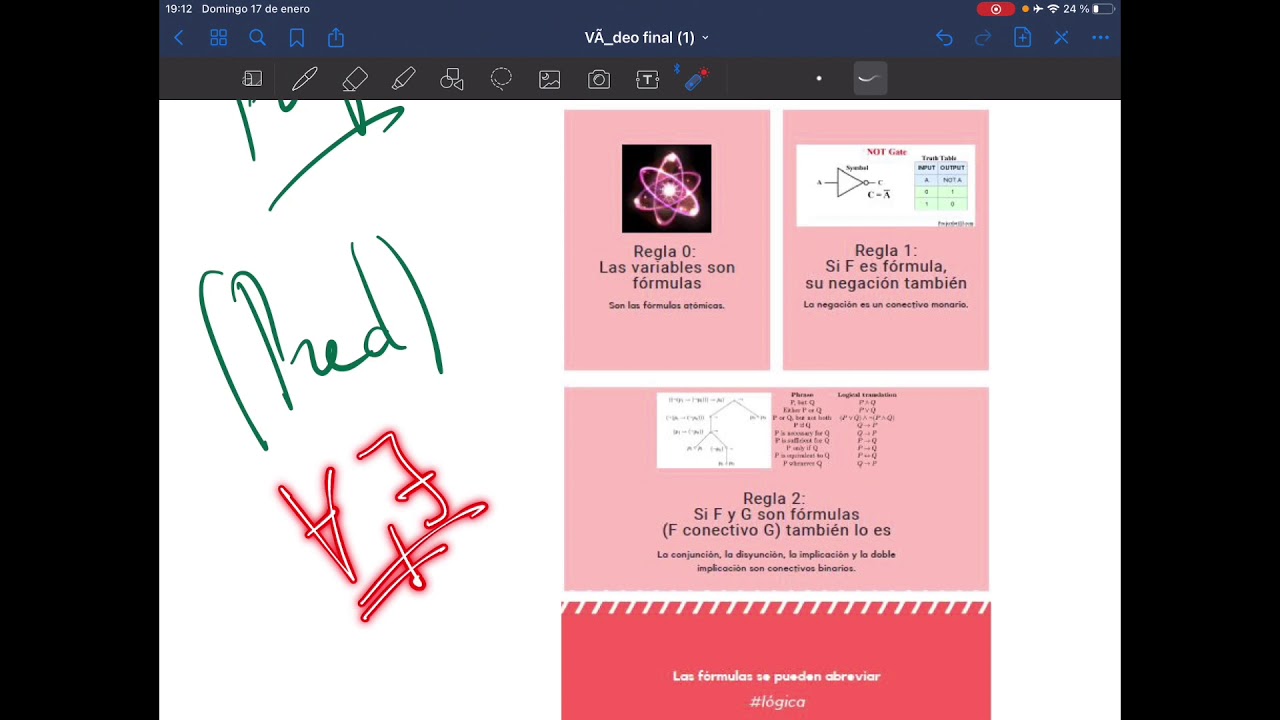The height and width of the screenshot is (720, 1280).
Task: Select the Lasso tool
Action: point(501,79)
